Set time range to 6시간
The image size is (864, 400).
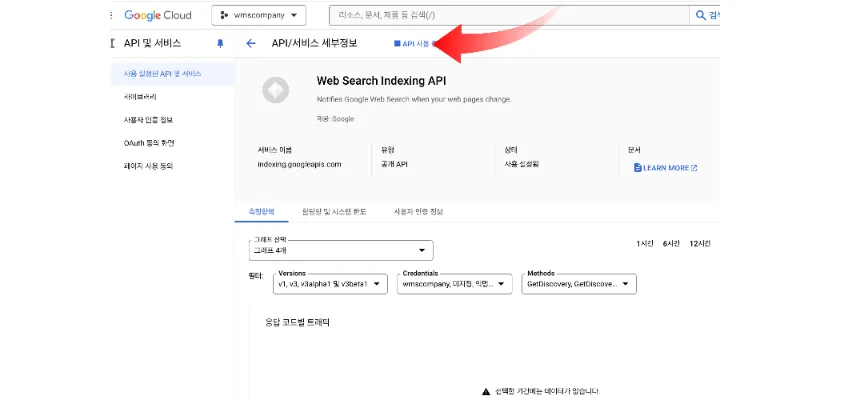[671, 244]
